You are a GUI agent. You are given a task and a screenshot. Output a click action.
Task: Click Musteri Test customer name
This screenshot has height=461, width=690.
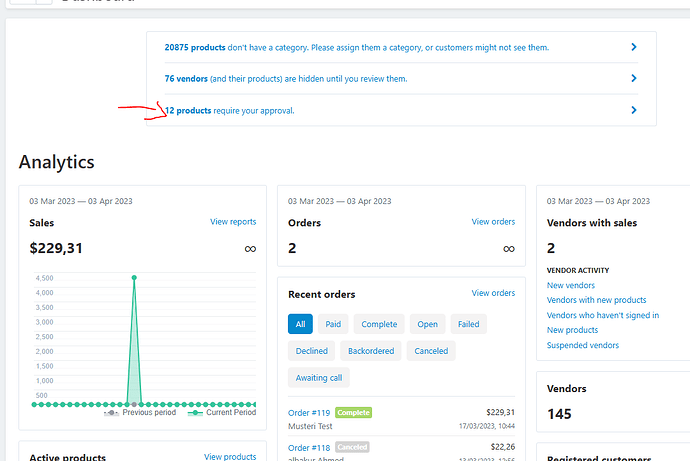[310, 426]
